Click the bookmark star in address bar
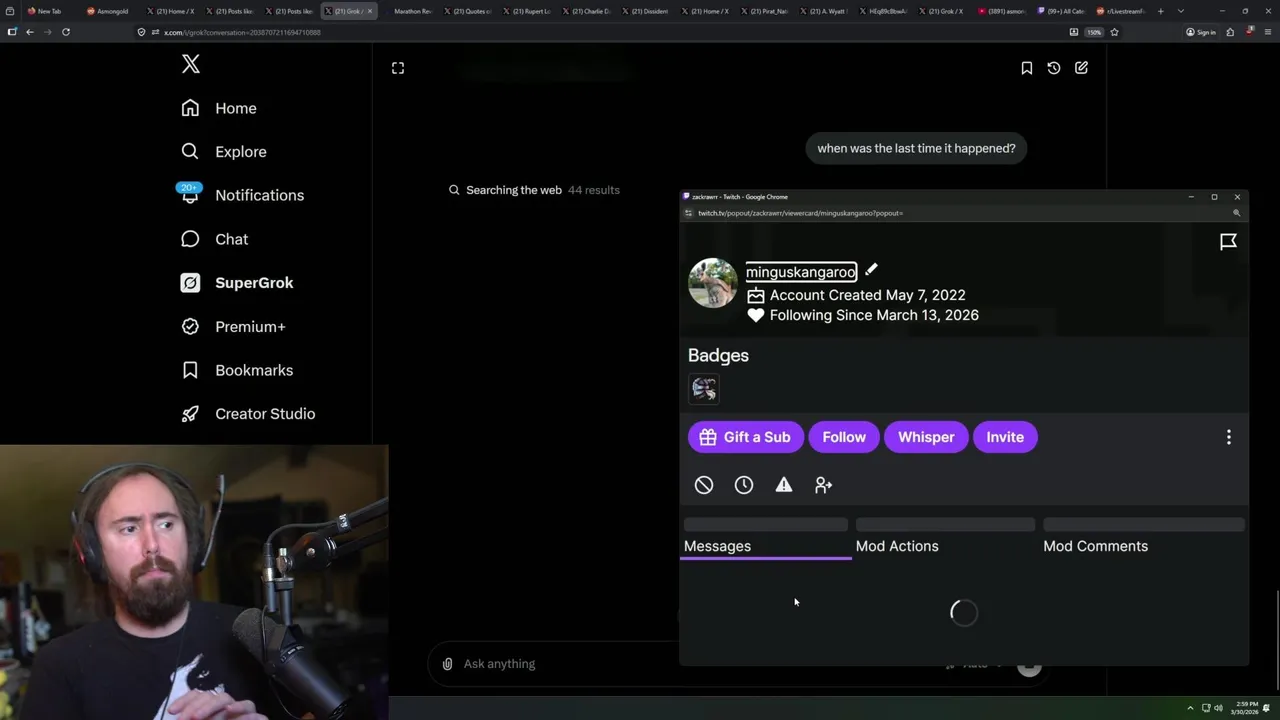Viewport: 1280px width, 720px height. coord(1114,32)
